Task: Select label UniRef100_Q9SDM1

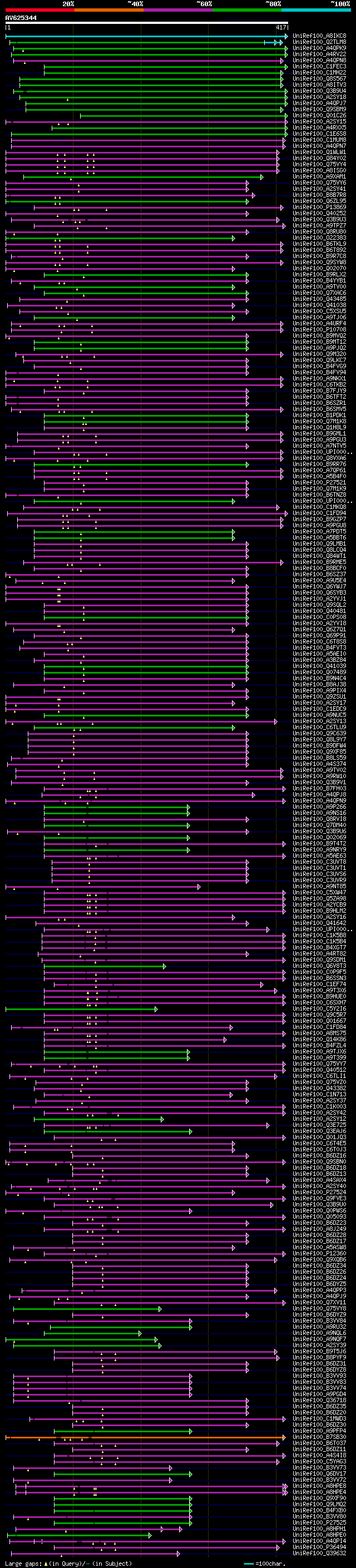Action: pyautogui.click(x=319, y=960)
